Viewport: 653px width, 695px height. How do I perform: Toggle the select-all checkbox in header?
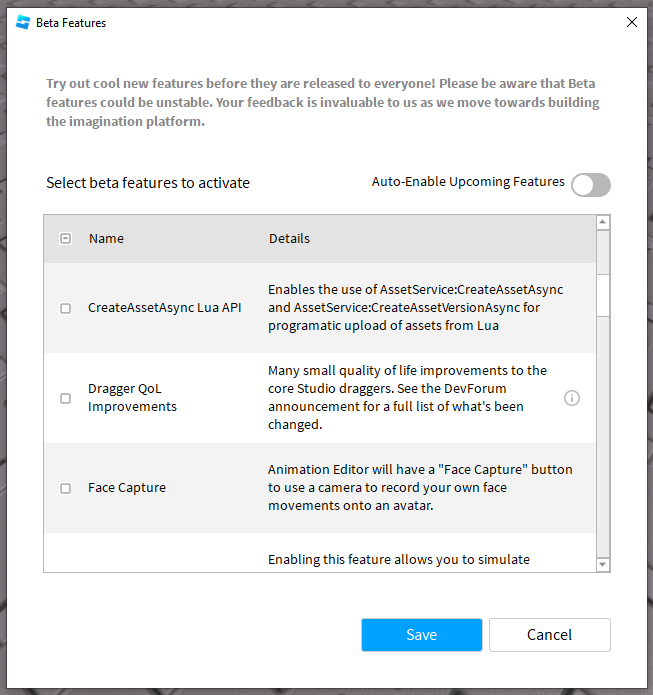tap(65, 238)
